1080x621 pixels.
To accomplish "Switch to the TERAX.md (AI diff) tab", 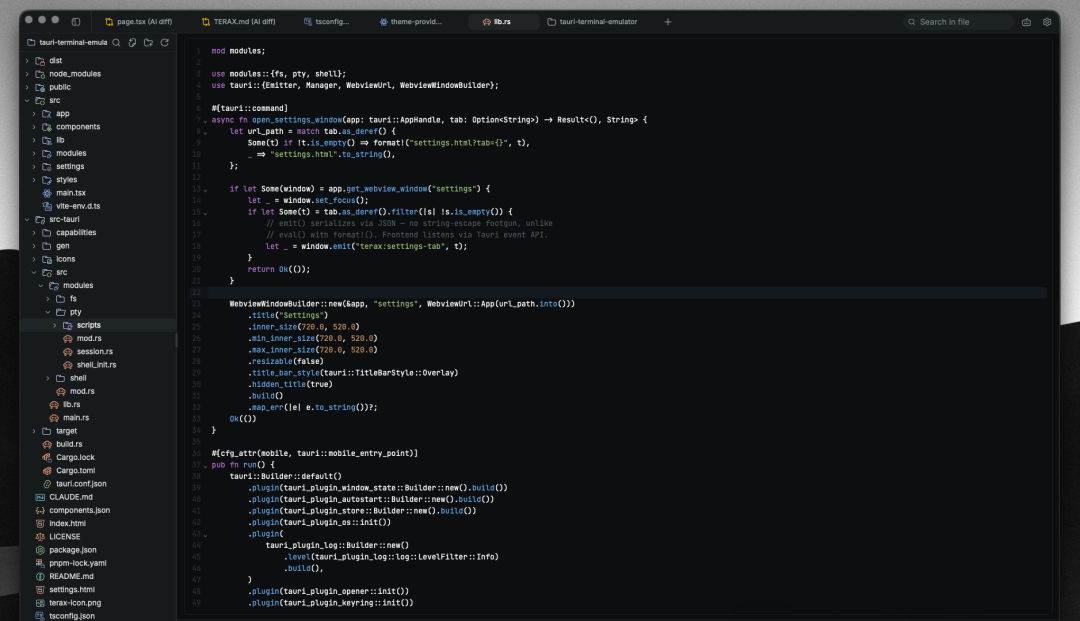I will pos(238,22).
